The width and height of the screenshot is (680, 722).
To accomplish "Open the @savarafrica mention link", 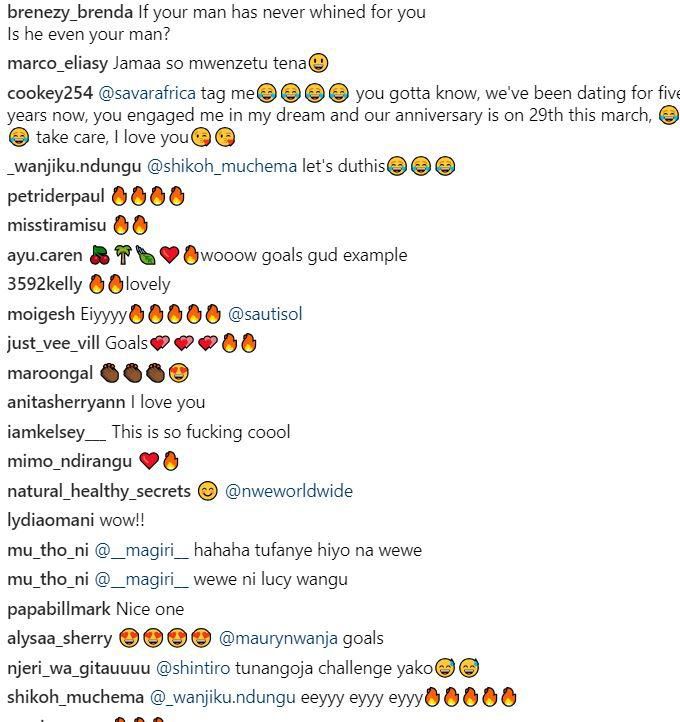I will [x=147, y=93].
